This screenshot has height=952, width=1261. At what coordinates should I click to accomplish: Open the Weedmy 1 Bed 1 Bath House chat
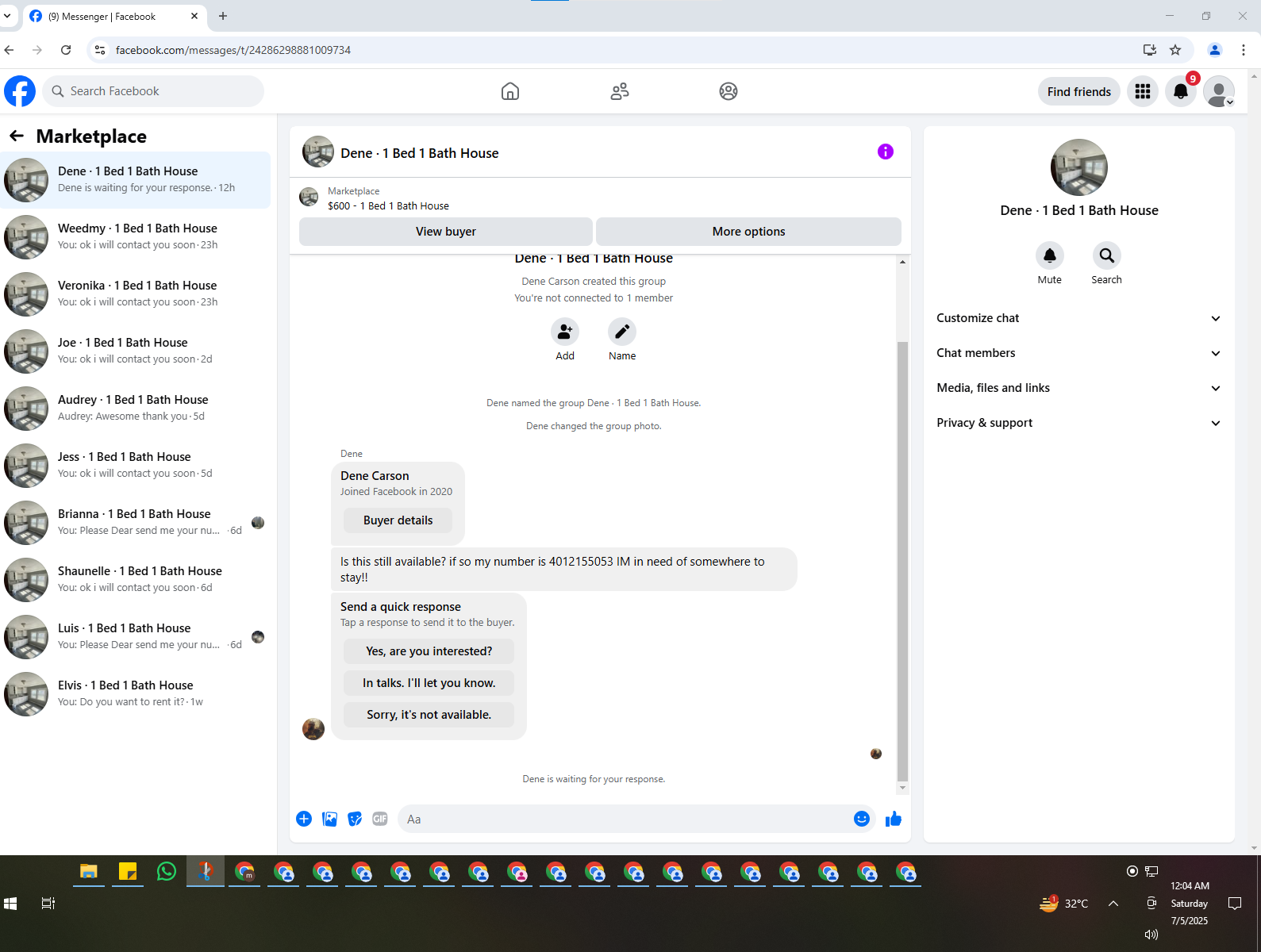pos(136,237)
